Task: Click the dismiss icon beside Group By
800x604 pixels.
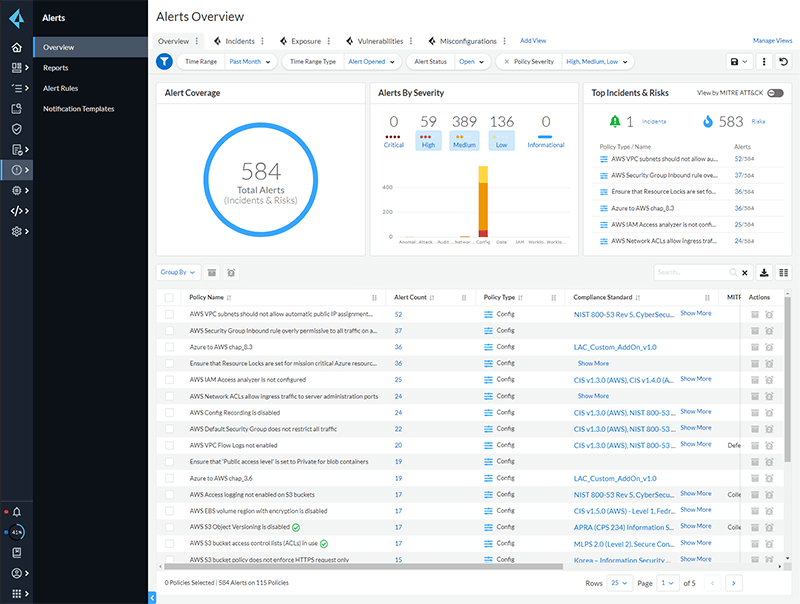Action: tap(212, 272)
